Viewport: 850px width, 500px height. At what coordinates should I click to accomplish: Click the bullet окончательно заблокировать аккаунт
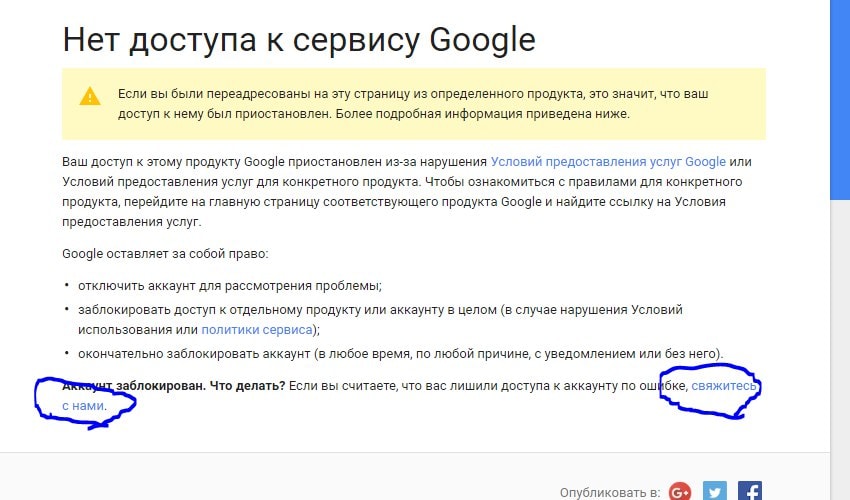(x=401, y=354)
